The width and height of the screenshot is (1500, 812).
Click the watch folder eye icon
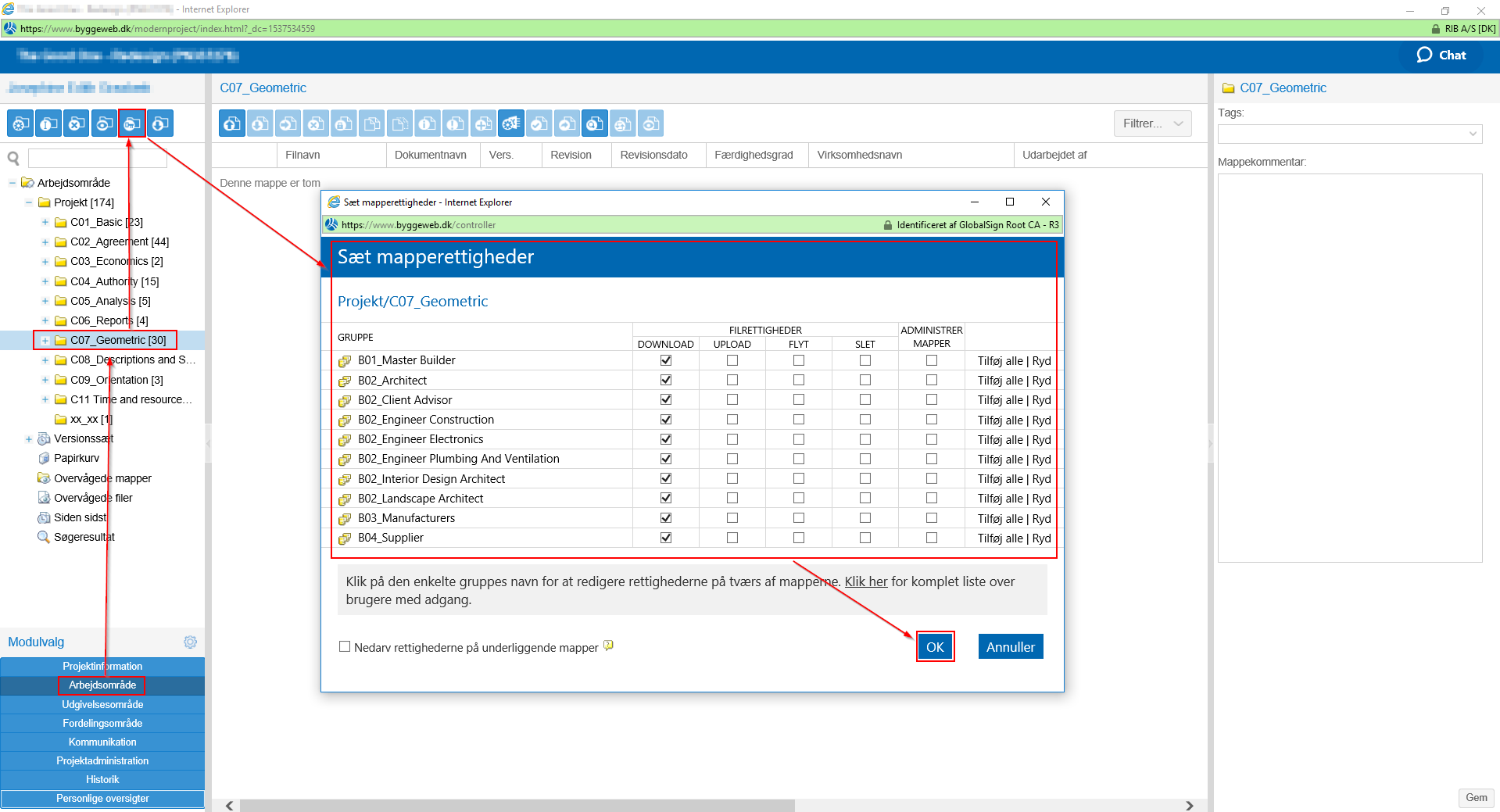point(104,123)
